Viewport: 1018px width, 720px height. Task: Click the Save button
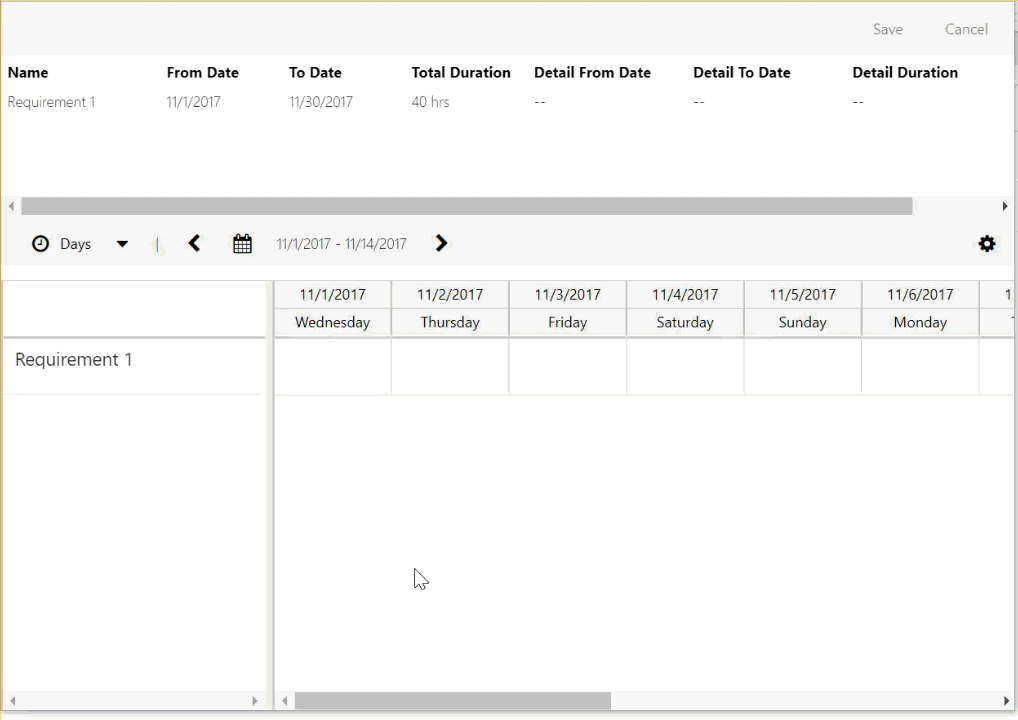887,29
